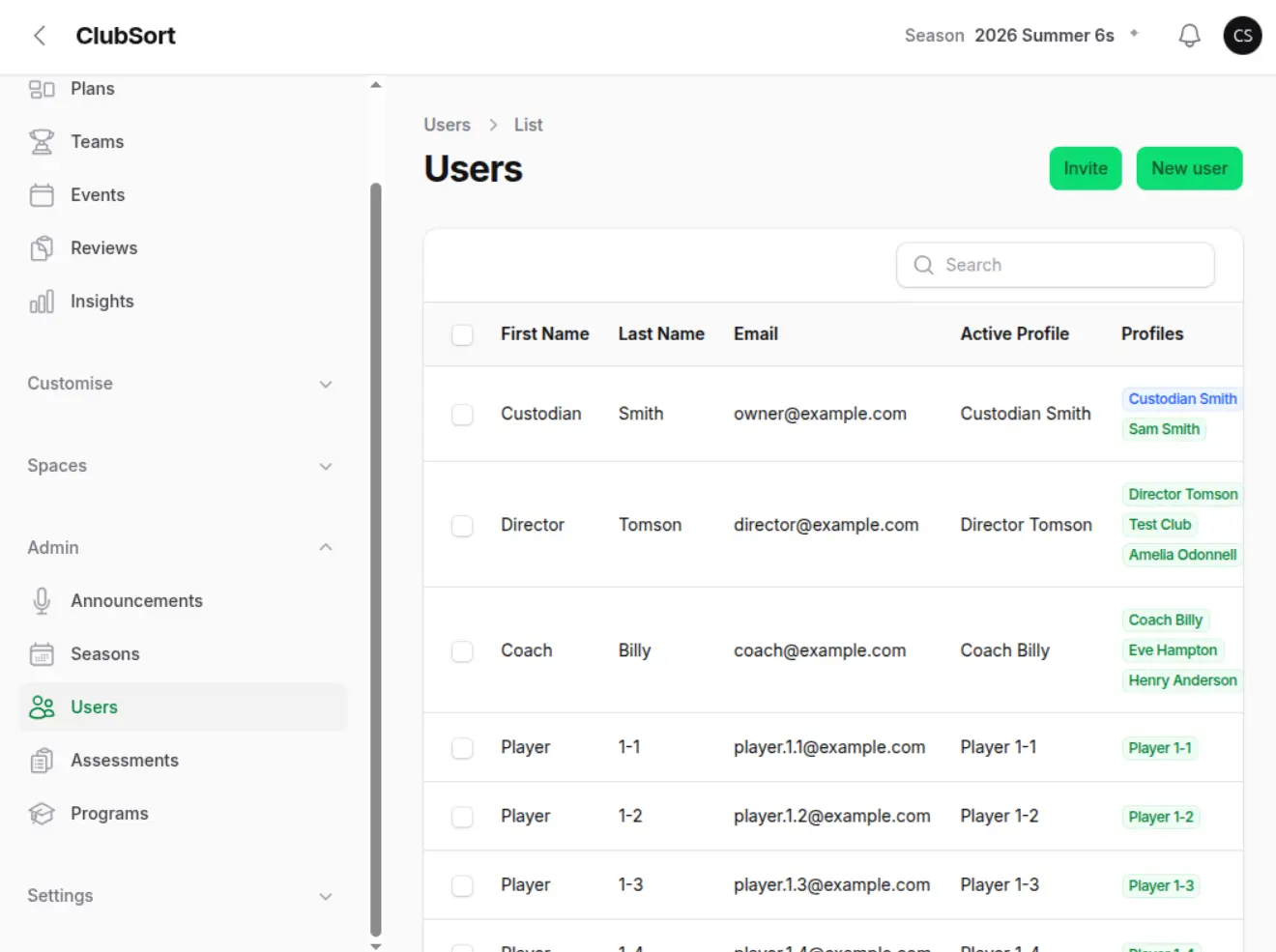
Task: Click the Insights bar chart icon
Action: (42, 302)
